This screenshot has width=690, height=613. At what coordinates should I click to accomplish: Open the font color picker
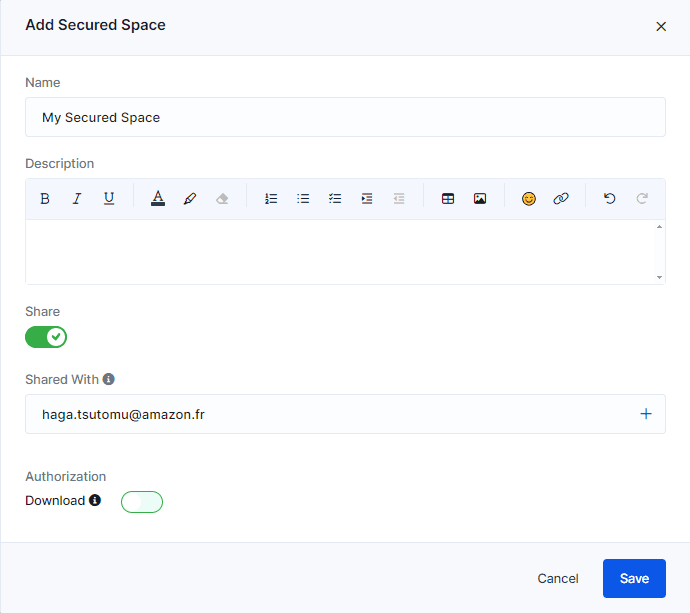158,199
